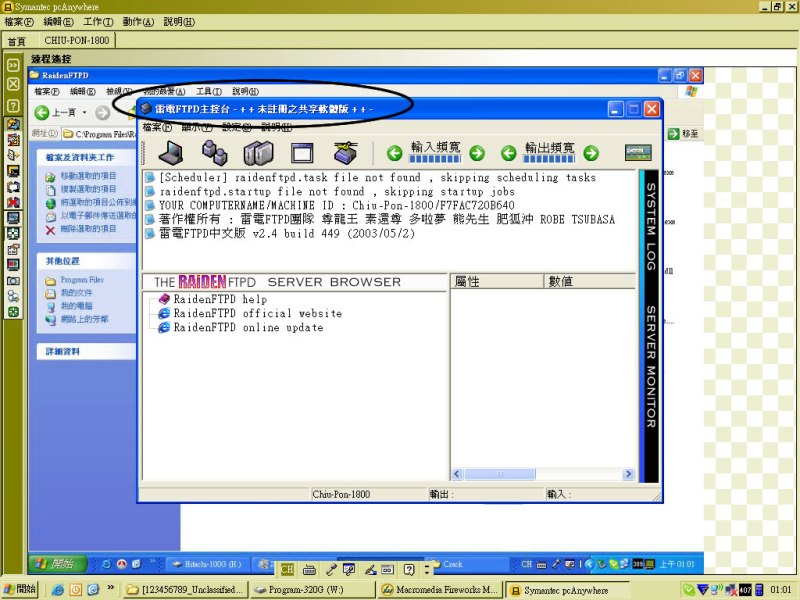Open pcAnywhere sidebar help question-mark icon
The width and height of the screenshot is (800, 600).
coord(13,106)
